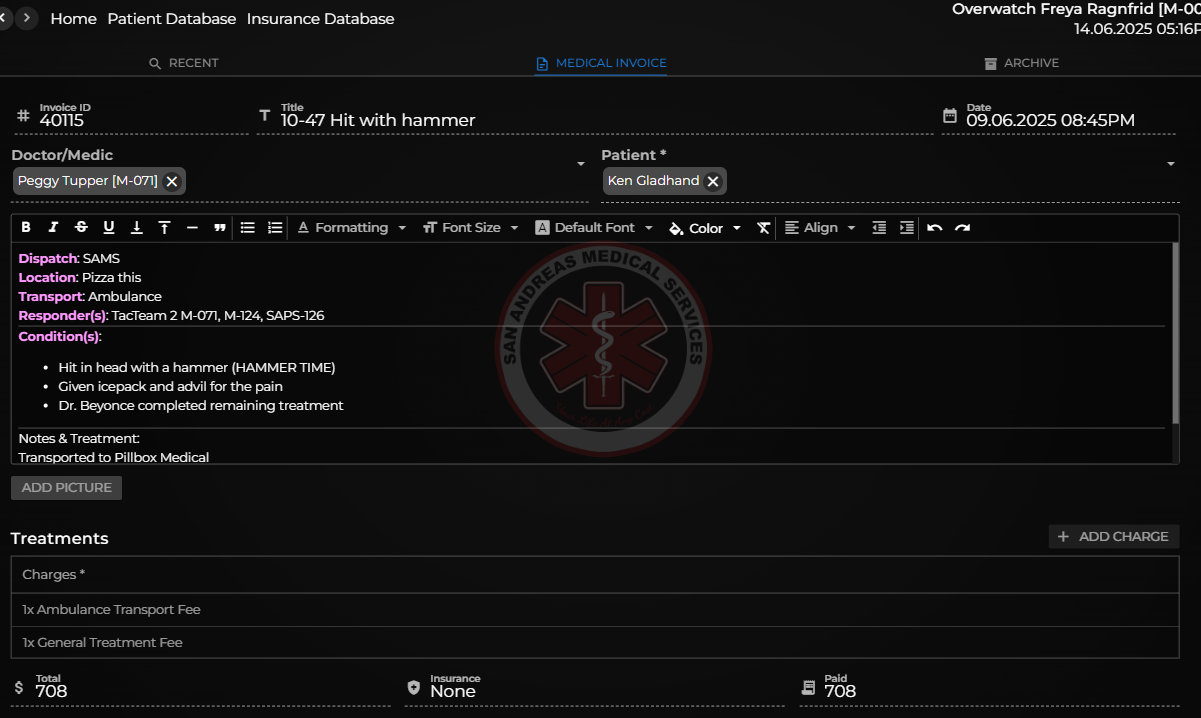Decrease the indent level
This screenshot has height=718, width=1201.
click(879, 228)
